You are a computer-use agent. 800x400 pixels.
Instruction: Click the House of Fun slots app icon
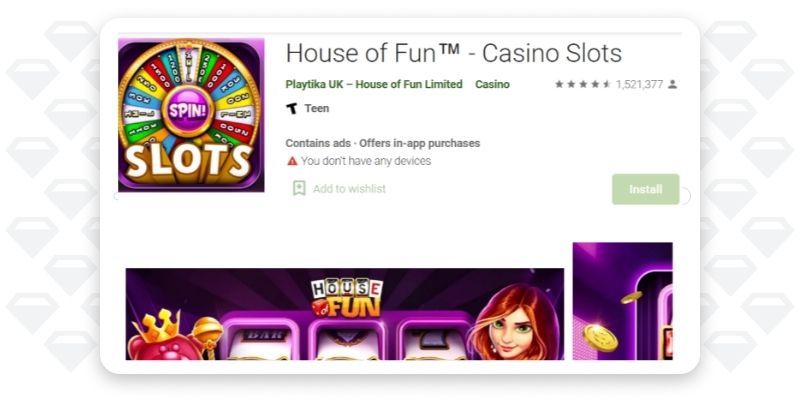point(191,115)
